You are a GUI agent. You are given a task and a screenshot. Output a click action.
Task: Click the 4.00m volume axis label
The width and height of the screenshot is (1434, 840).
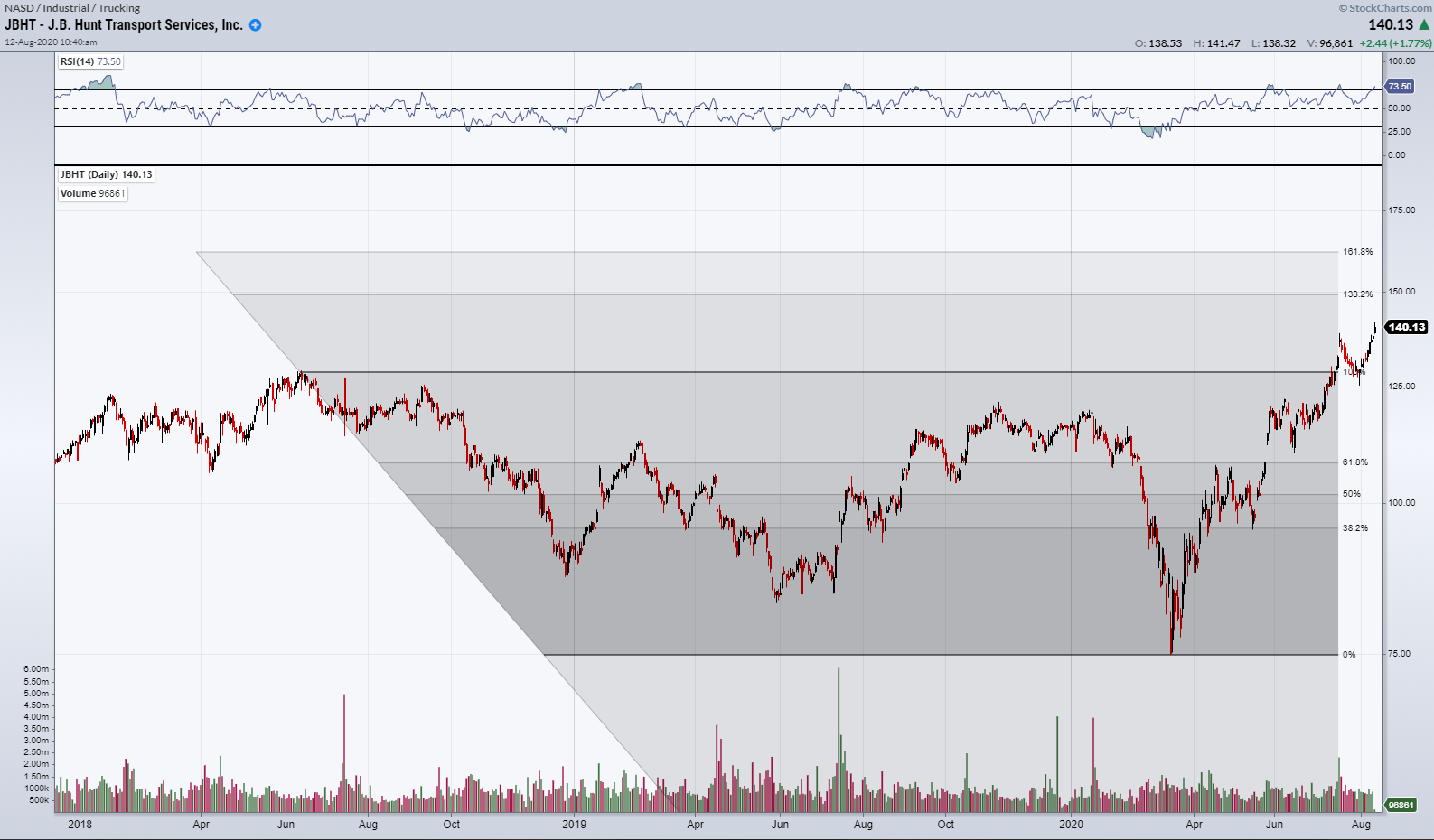click(x=36, y=717)
